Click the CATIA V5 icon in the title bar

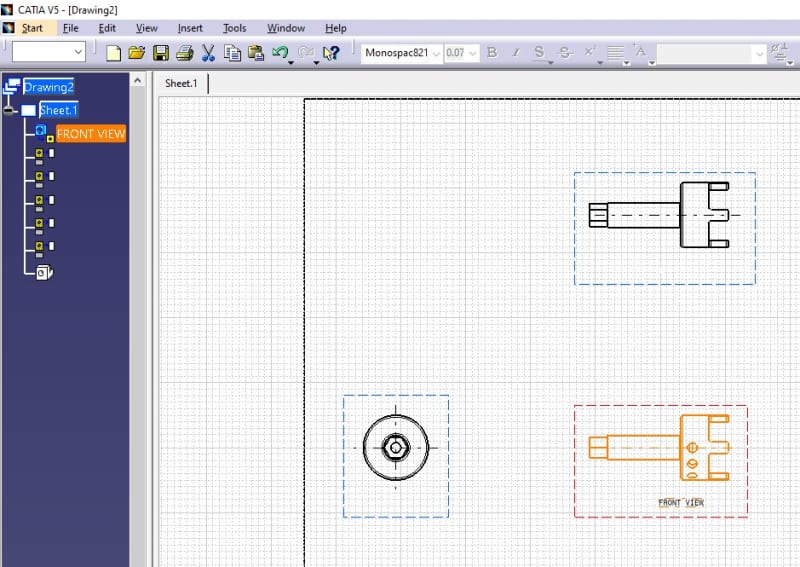(x=7, y=9)
